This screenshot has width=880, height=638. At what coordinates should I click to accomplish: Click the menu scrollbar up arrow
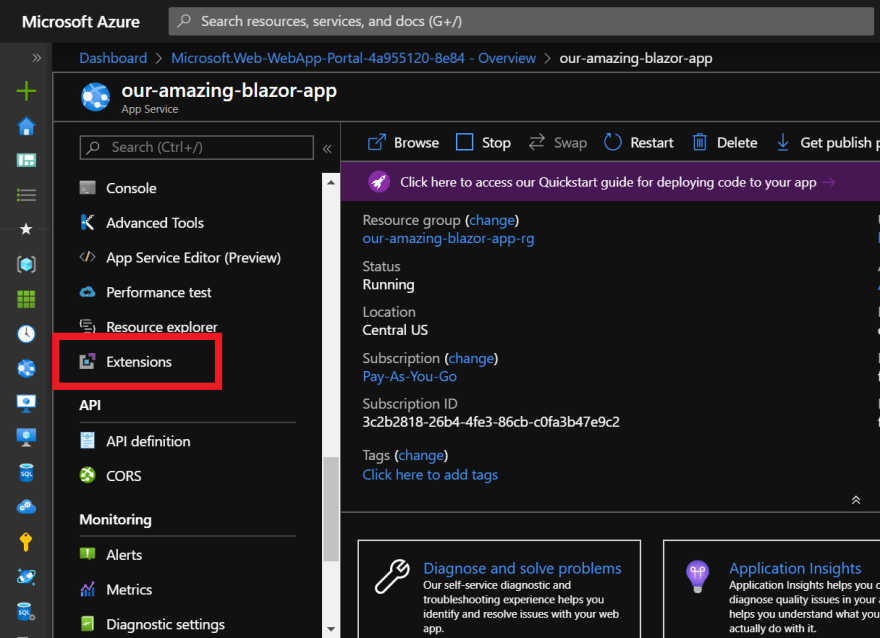coord(331,182)
